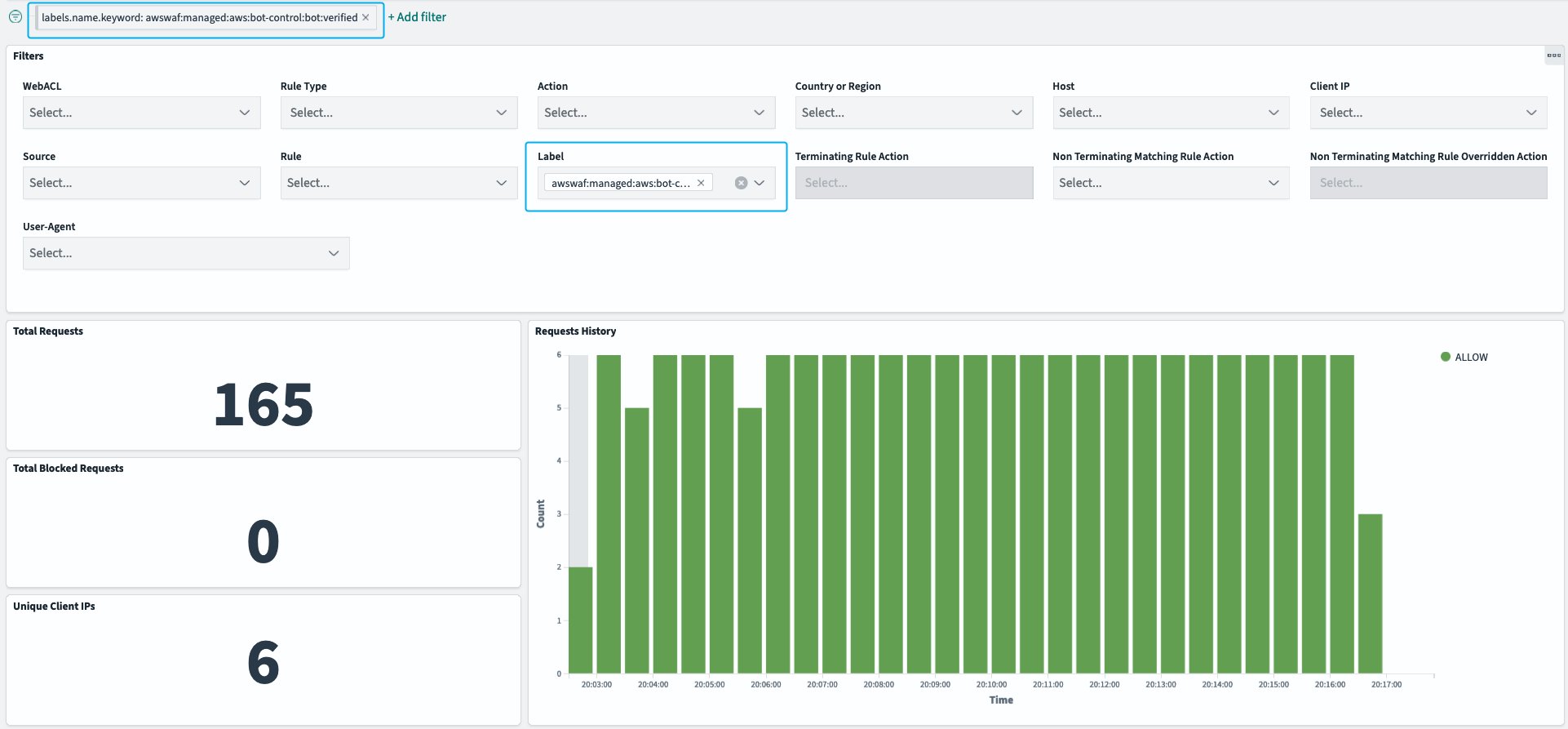Click Add filter link

point(417,17)
